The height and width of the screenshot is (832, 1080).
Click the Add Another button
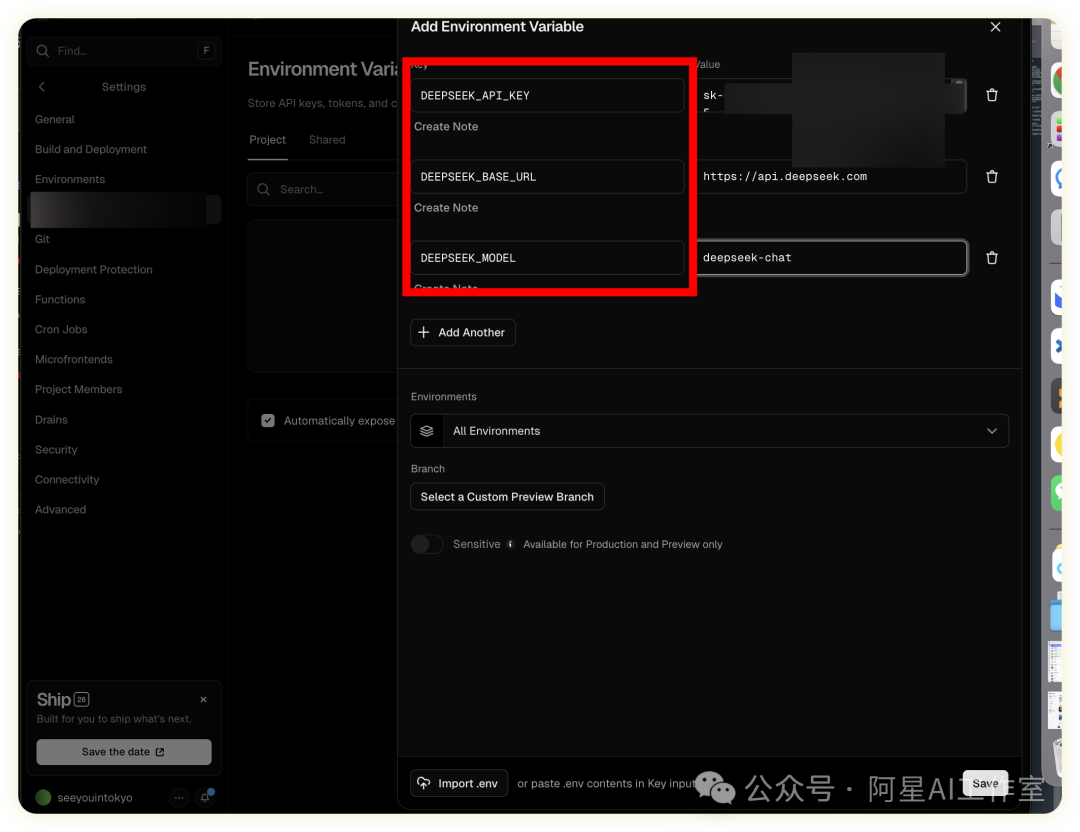[463, 333]
